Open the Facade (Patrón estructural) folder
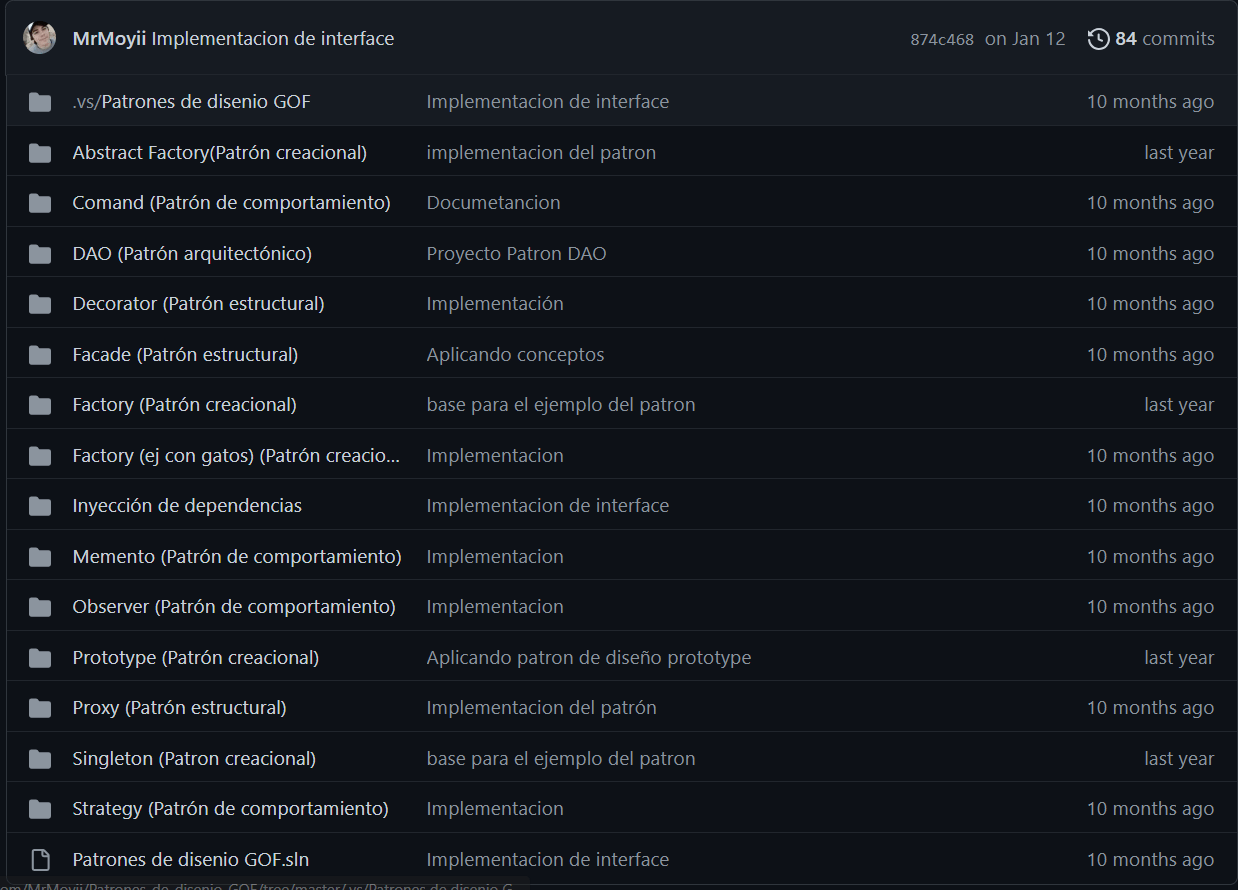 (185, 355)
